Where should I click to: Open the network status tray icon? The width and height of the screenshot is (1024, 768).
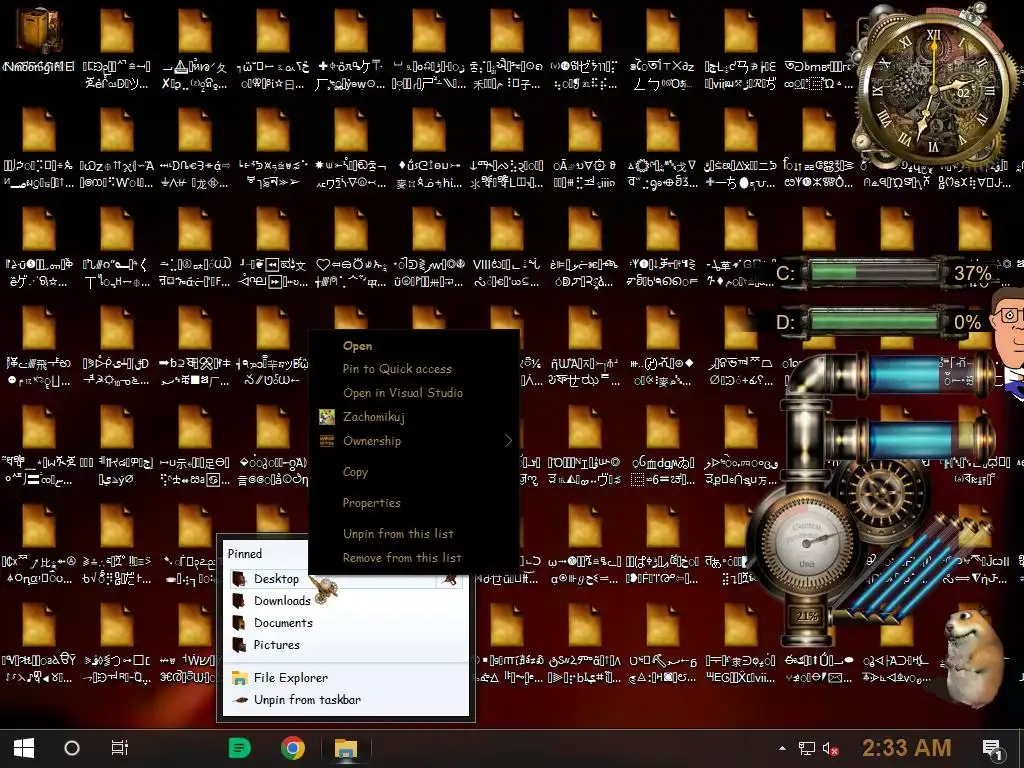[x=807, y=748]
